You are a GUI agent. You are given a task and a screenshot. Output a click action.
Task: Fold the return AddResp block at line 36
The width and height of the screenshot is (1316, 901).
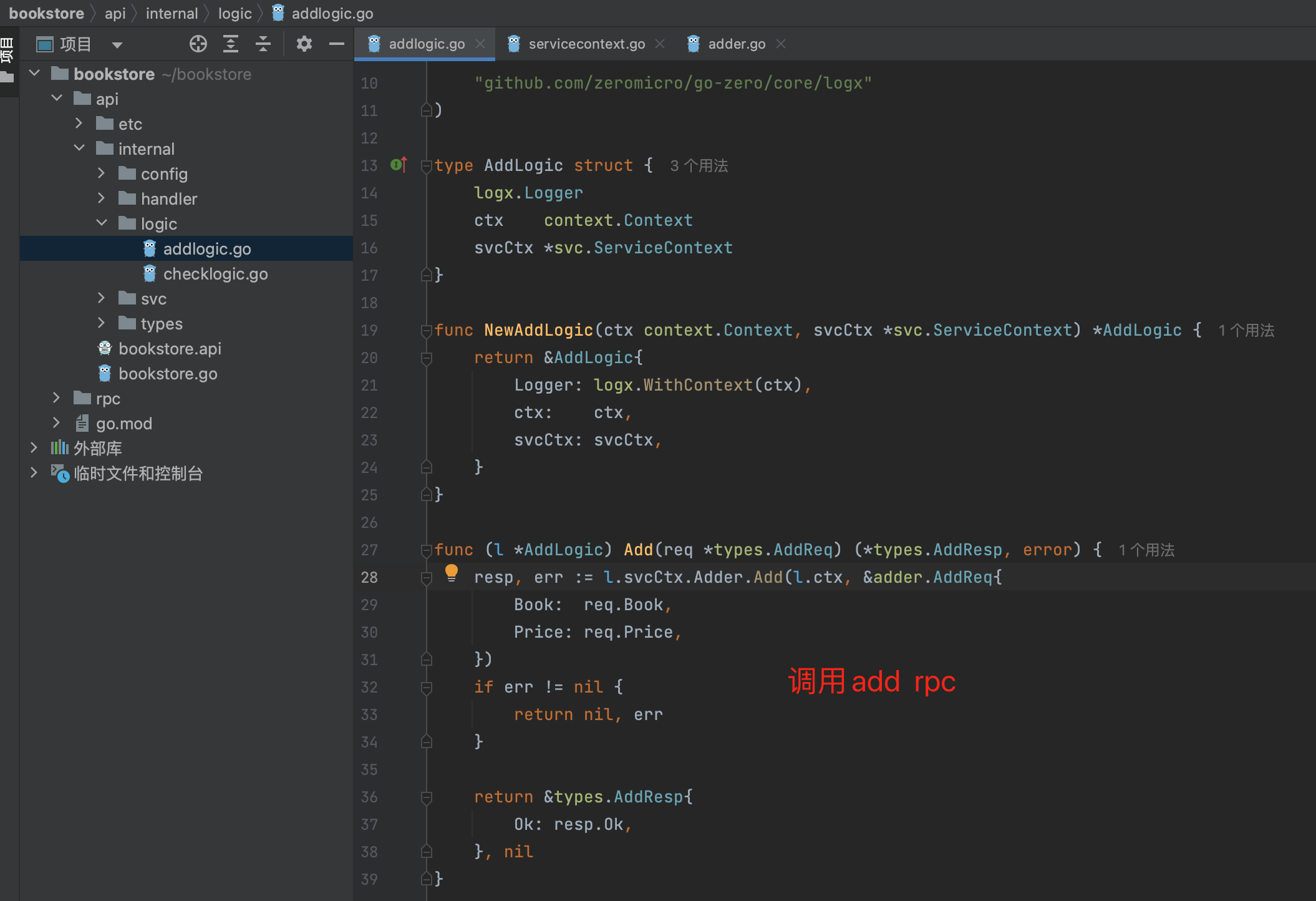coord(427,797)
